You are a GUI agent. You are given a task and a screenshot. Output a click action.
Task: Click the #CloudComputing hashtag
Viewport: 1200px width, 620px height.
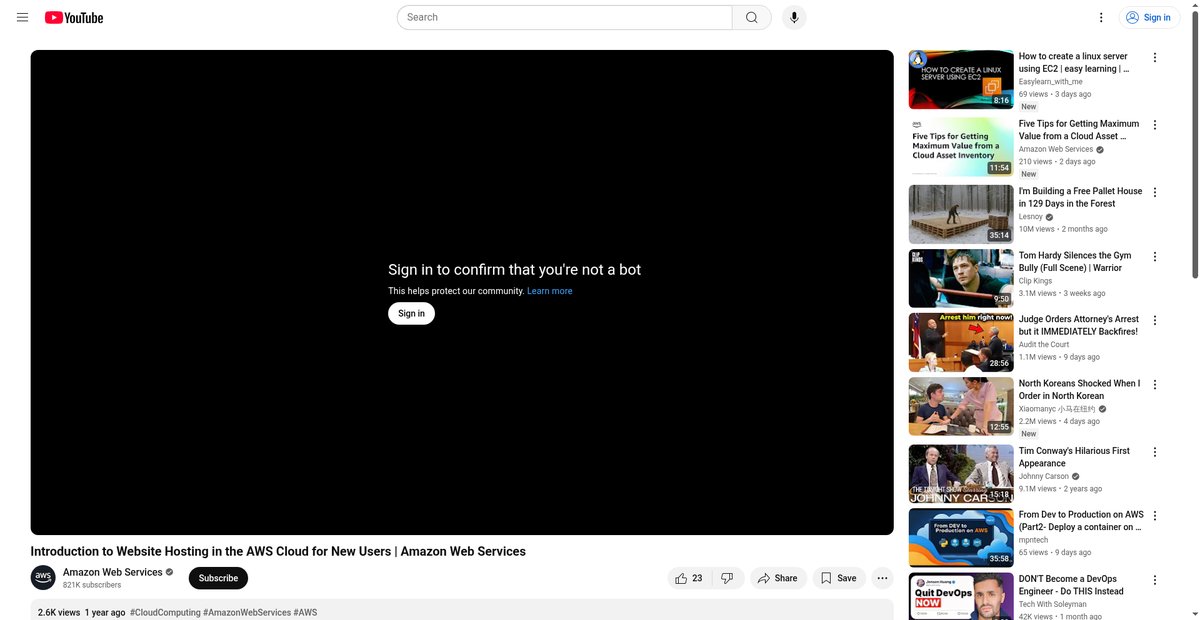pos(165,612)
